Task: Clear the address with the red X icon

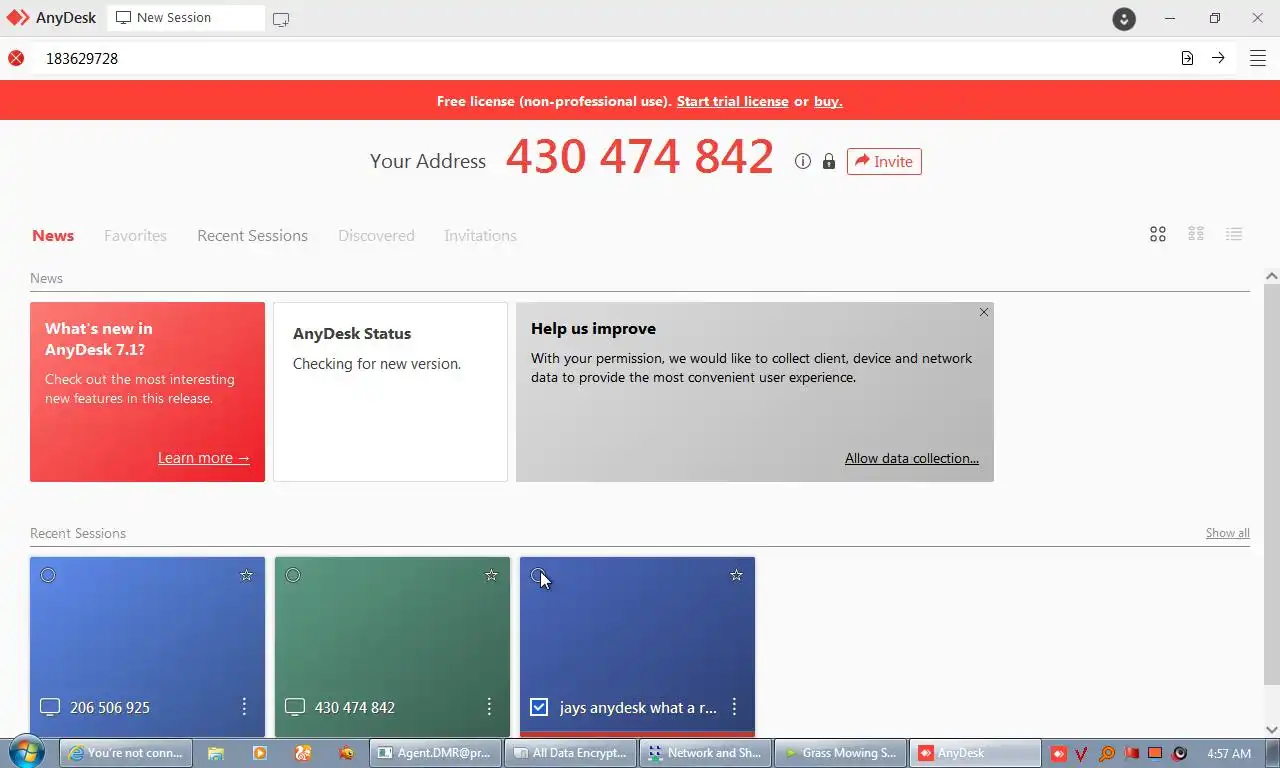Action: [x=16, y=58]
